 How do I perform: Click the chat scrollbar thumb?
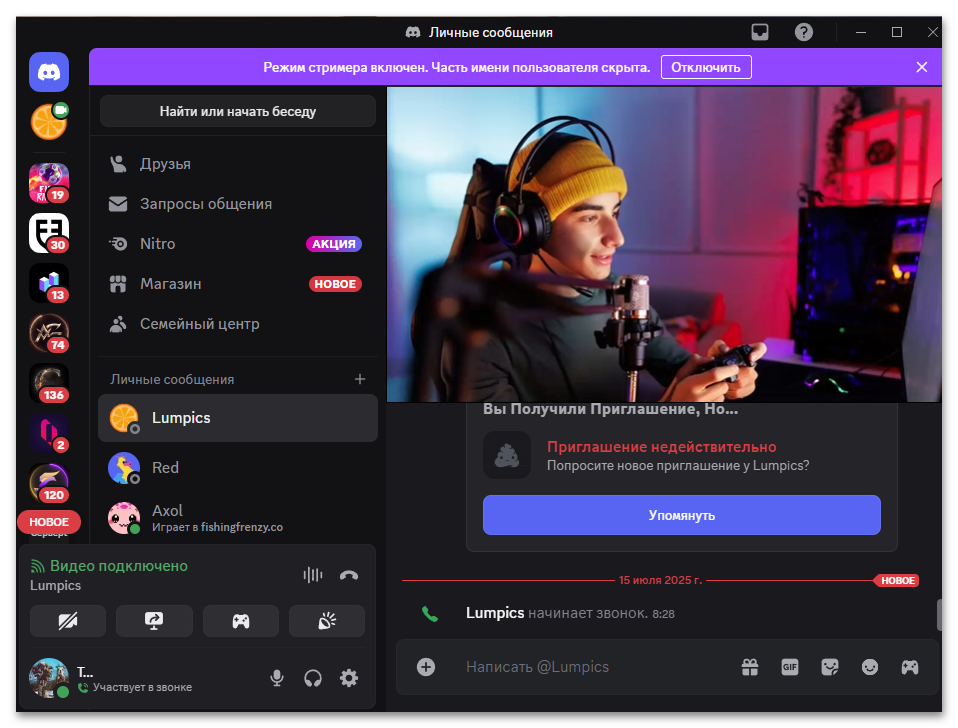(940, 615)
